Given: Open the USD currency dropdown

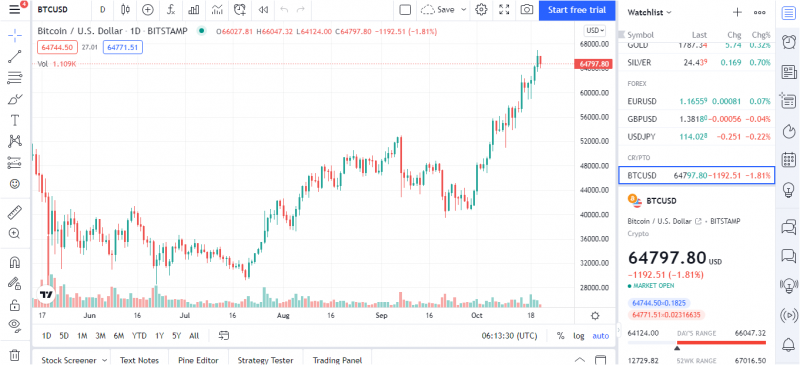Looking at the screenshot, I should (594, 31).
